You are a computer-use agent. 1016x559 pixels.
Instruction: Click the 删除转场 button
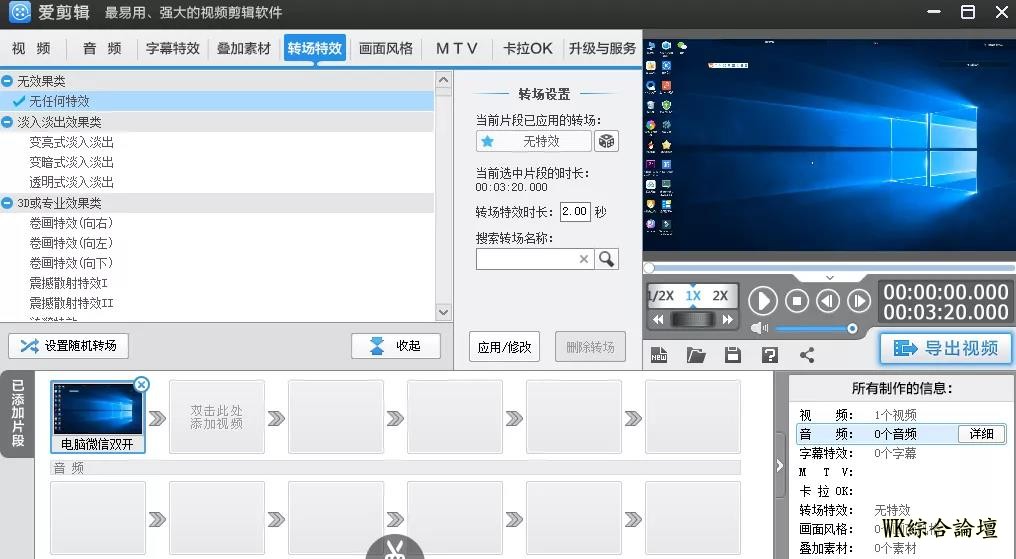pyautogui.click(x=590, y=347)
